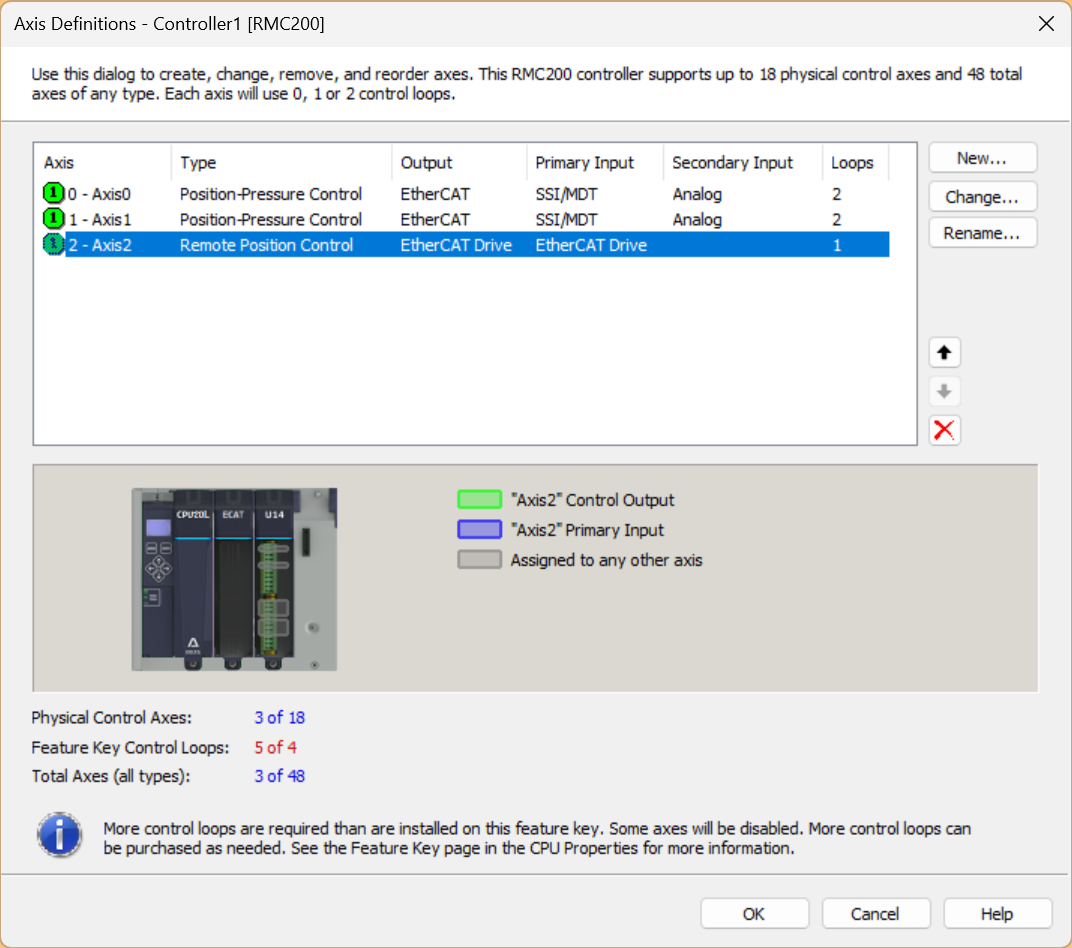Click the "Axis2" Control Output legend label
Image resolution: width=1072 pixels, height=948 pixels.
coord(592,500)
